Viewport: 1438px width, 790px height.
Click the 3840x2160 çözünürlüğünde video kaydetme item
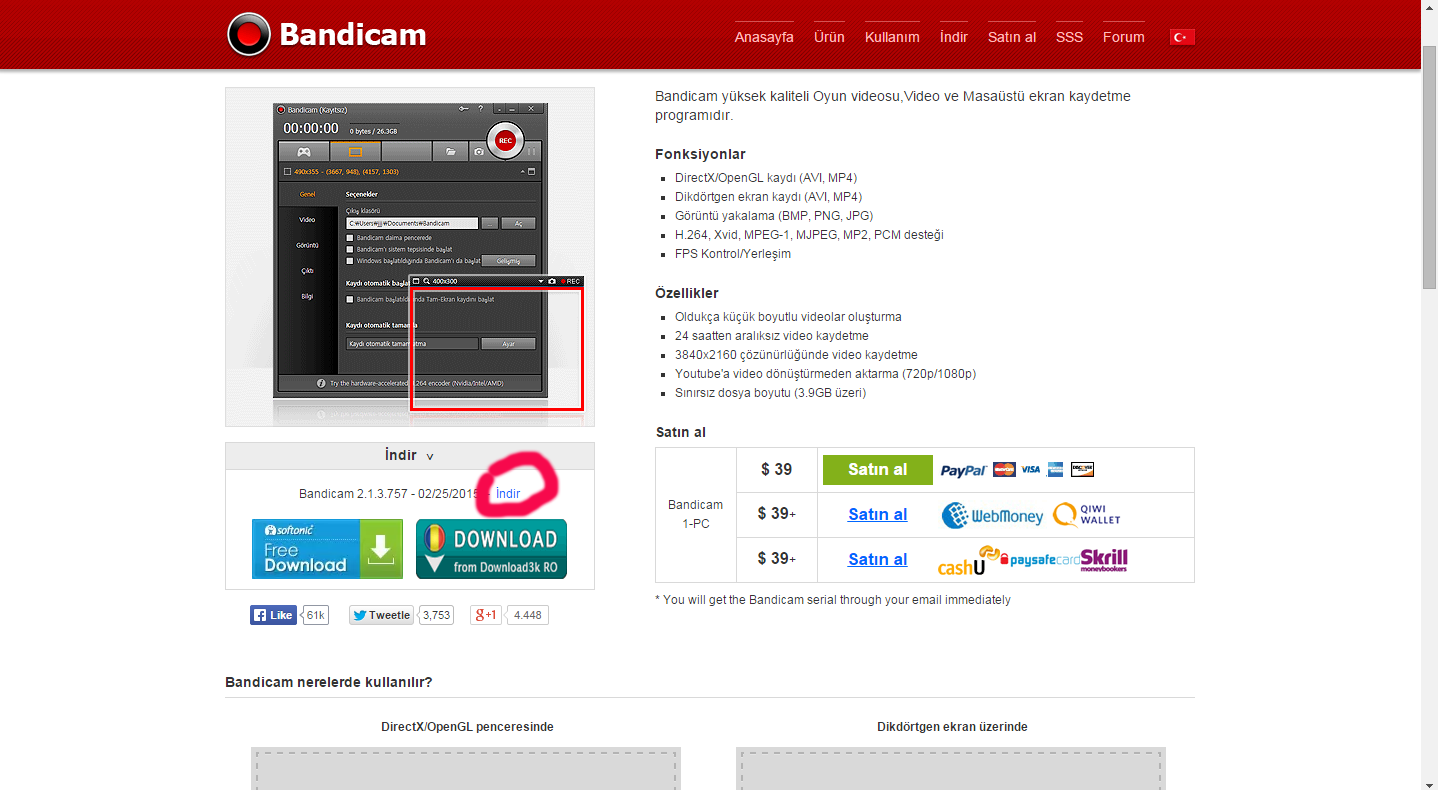point(796,355)
